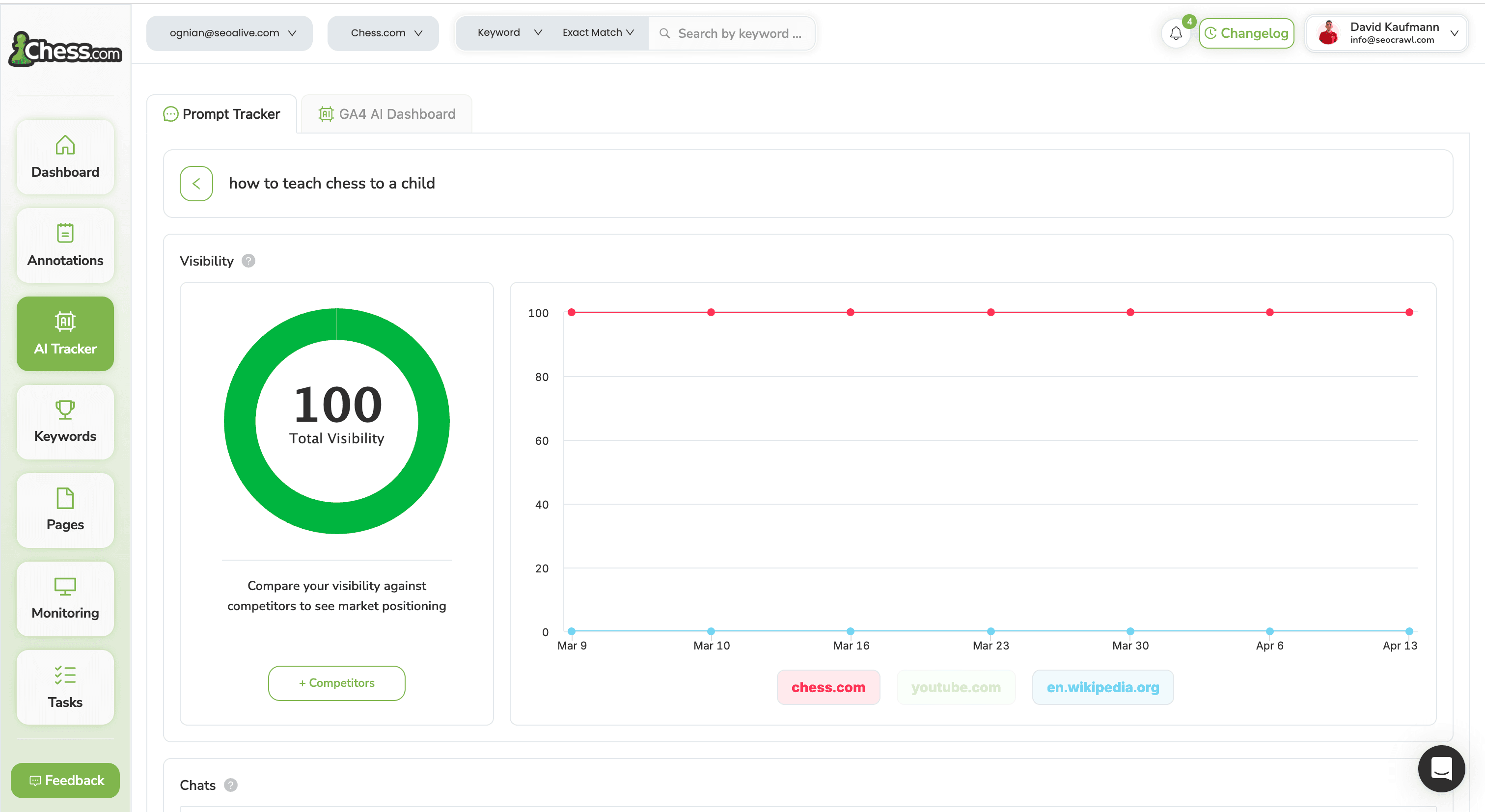This screenshot has height=812, width=1485.
Task: Toggle the chess.com legend series
Action: [x=828, y=687]
